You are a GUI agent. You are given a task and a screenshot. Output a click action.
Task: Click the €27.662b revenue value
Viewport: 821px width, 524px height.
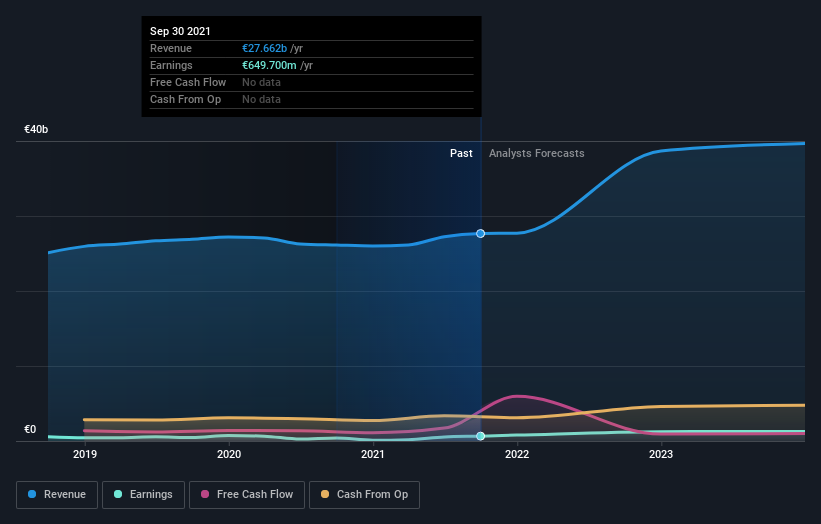pyautogui.click(x=264, y=48)
